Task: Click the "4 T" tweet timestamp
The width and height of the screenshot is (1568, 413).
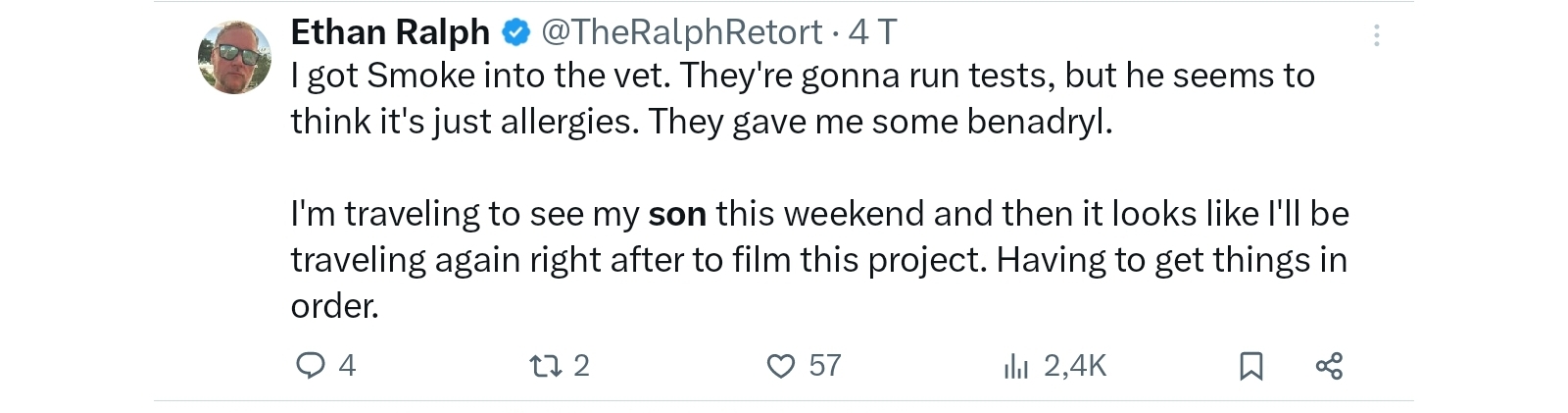Action: coord(873,32)
